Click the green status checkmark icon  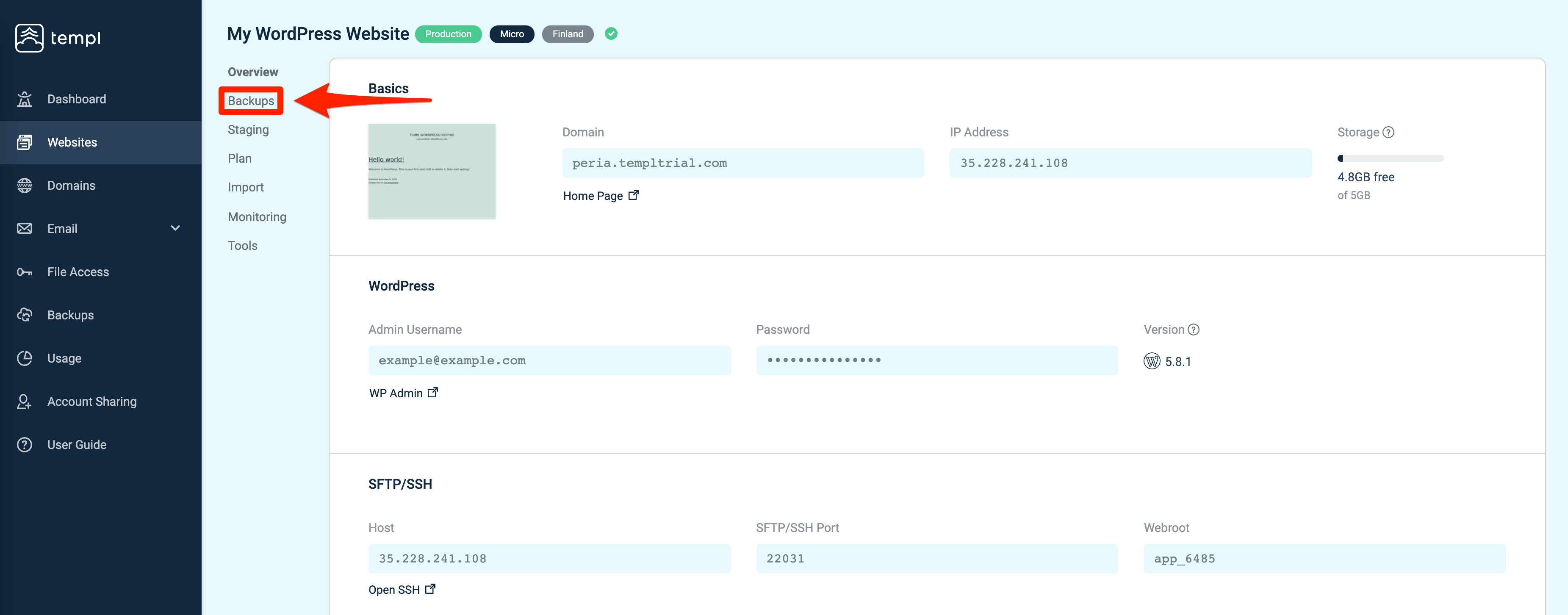(x=611, y=33)
